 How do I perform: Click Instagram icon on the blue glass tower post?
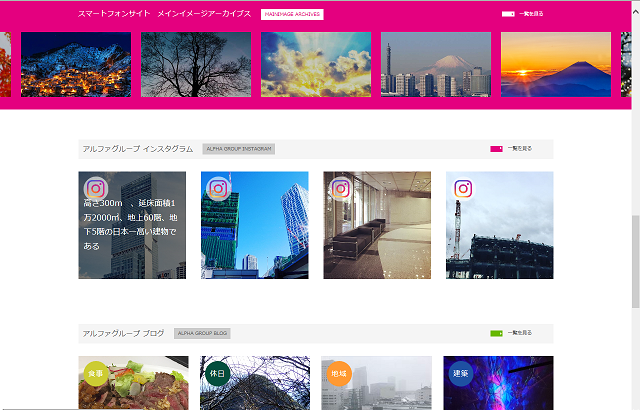pos(218,188)
